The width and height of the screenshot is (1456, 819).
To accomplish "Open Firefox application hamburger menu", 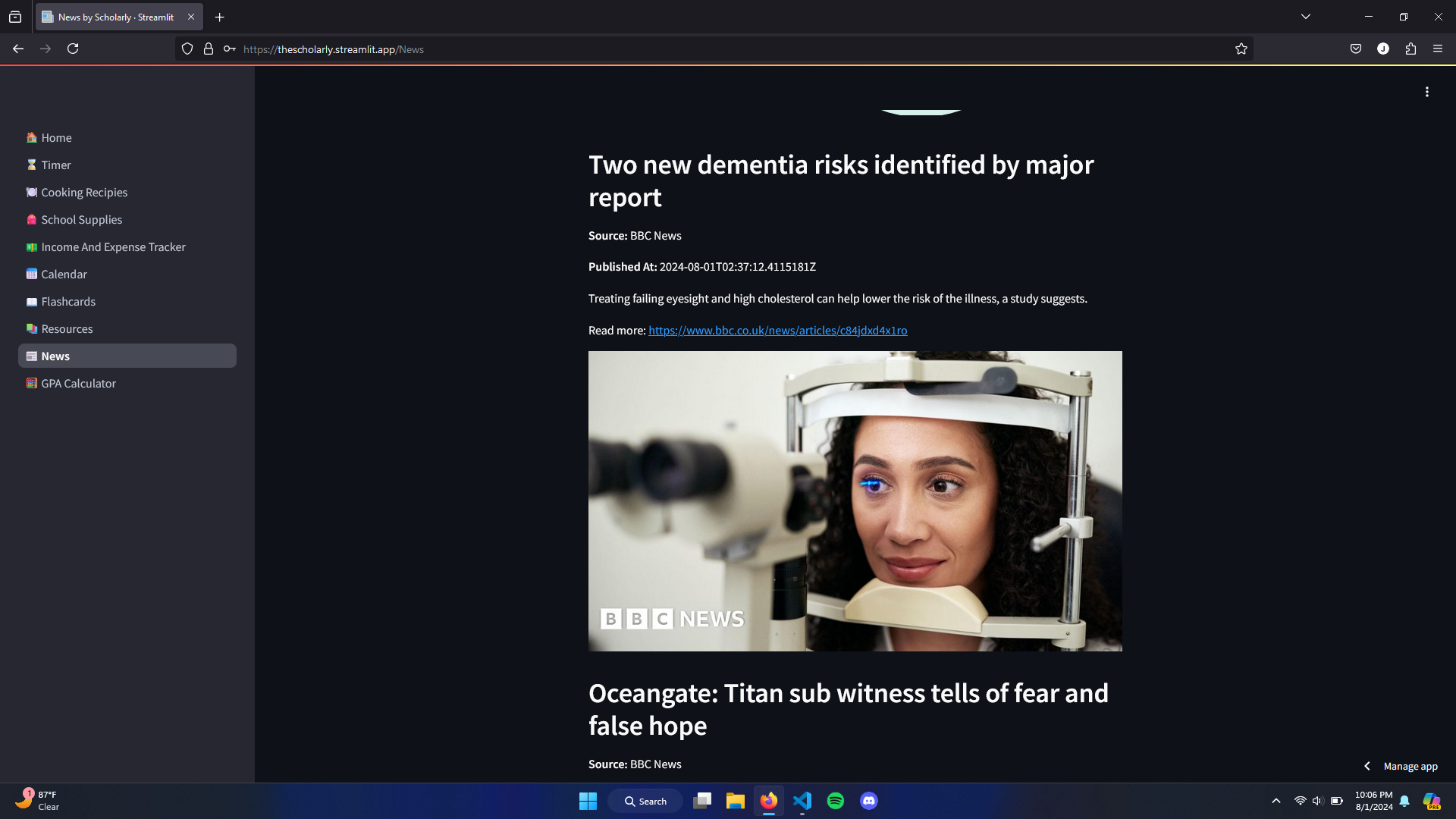I will click(1438, 49).
